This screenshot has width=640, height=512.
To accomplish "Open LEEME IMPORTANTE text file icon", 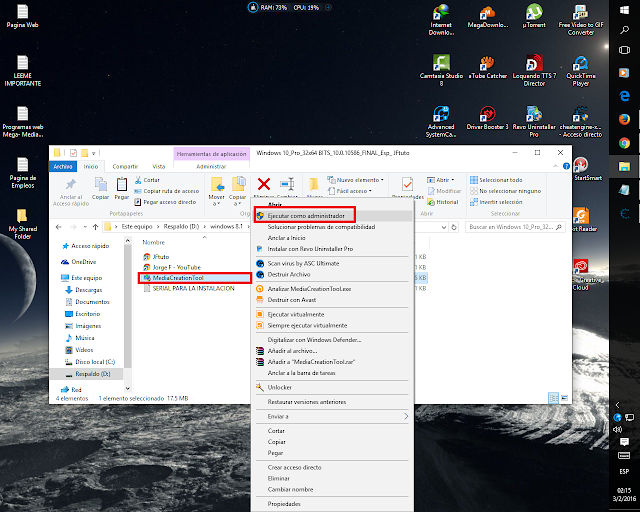I will click(22, 71).
